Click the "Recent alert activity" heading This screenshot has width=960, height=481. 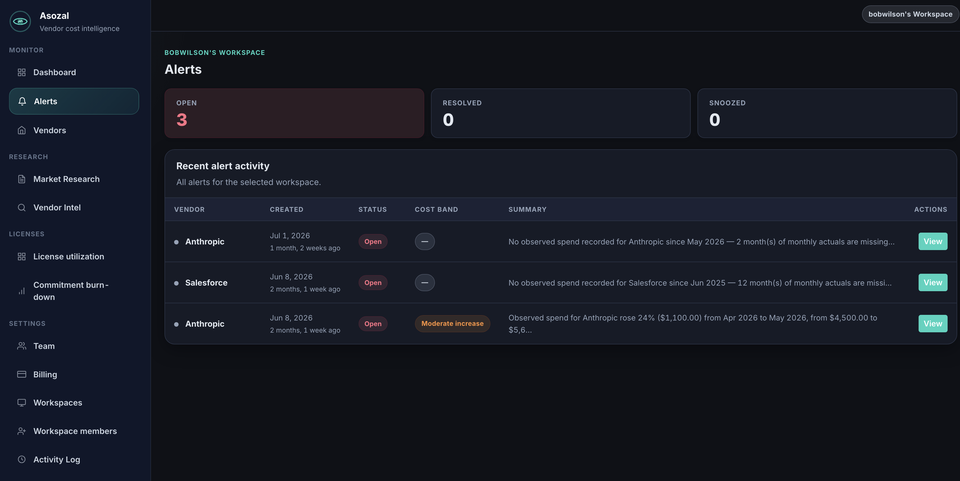(x=223, y=166)
